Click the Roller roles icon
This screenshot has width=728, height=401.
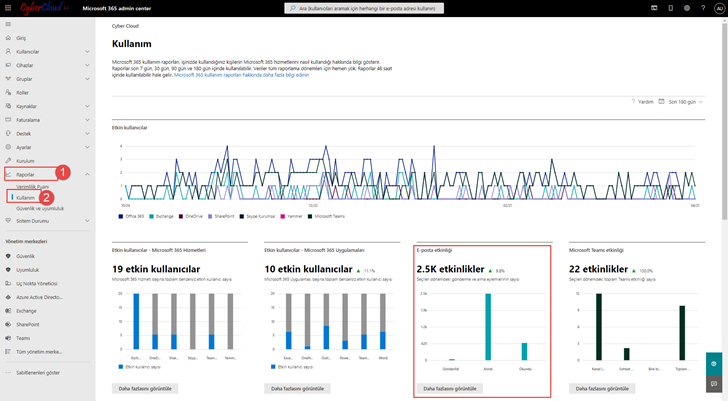pyautogui.click(x=8, y=92)
